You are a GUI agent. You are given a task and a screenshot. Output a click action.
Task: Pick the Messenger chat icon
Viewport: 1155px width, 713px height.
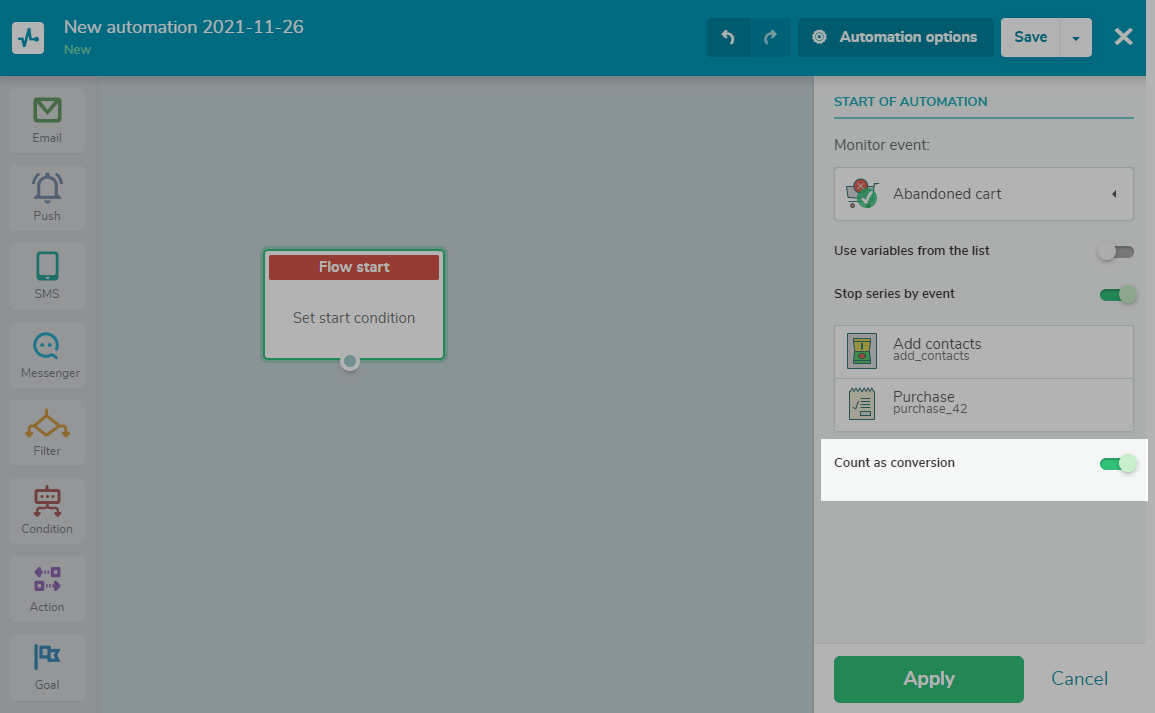pyautogui.click(x=47, y=346)
